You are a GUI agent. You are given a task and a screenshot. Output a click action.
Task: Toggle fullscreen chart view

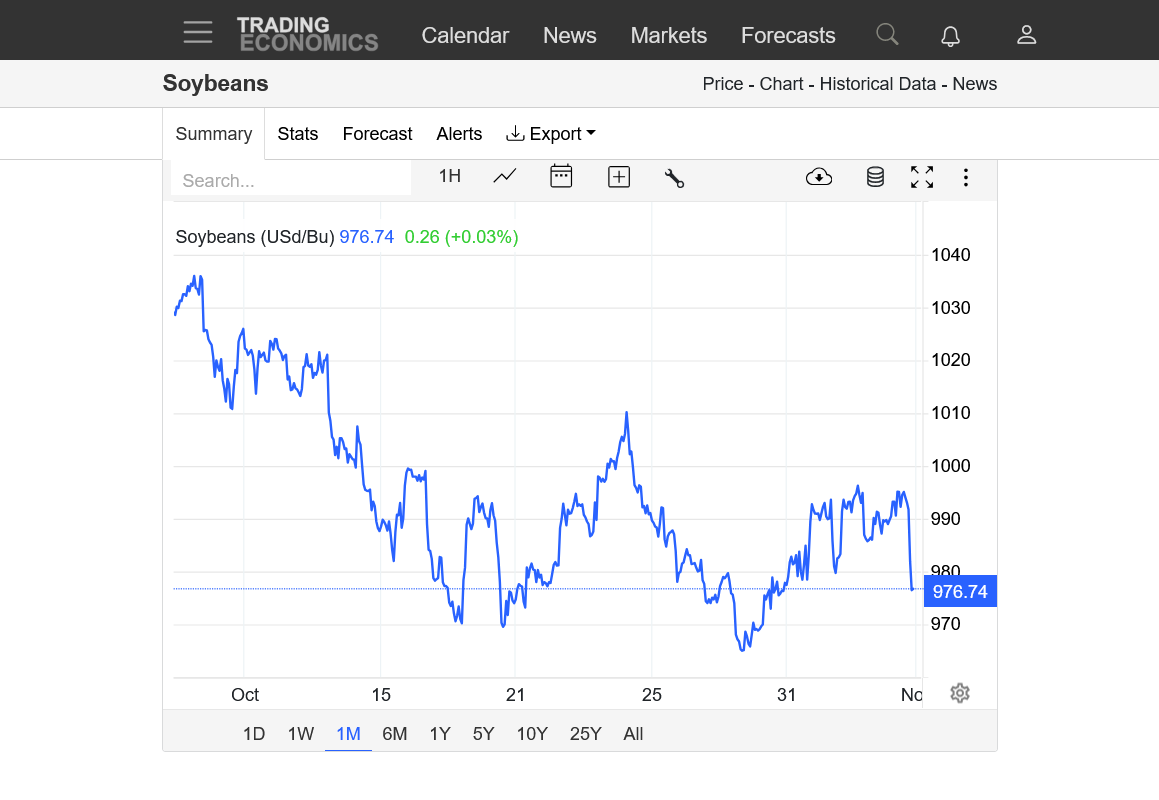point(922,177)
